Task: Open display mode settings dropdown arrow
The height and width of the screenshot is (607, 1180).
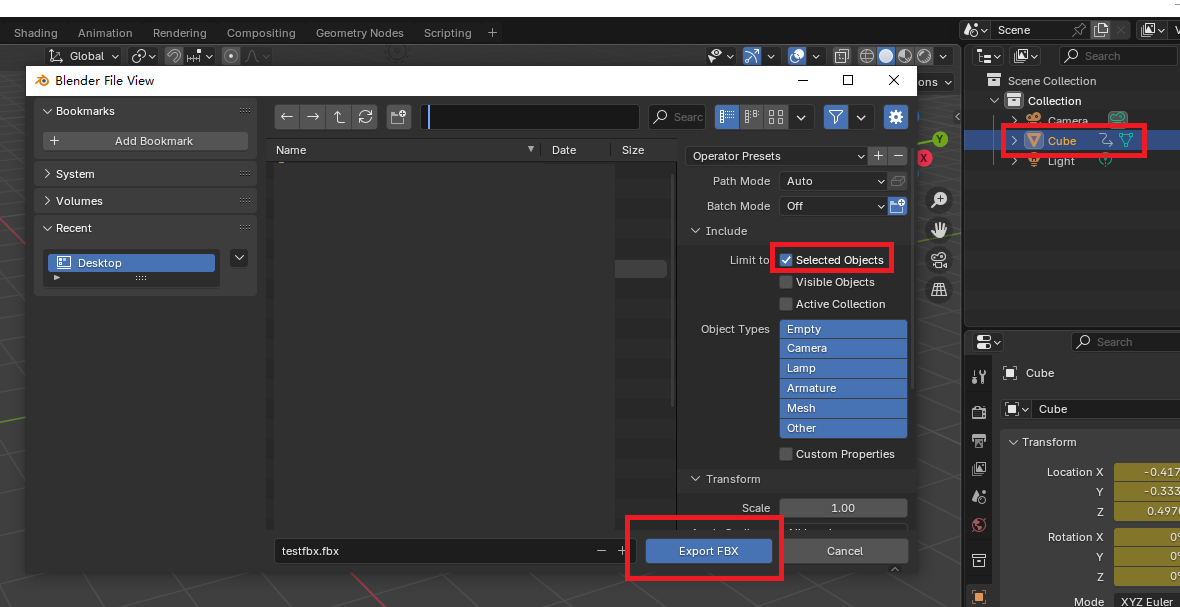Action: (801, 117)
